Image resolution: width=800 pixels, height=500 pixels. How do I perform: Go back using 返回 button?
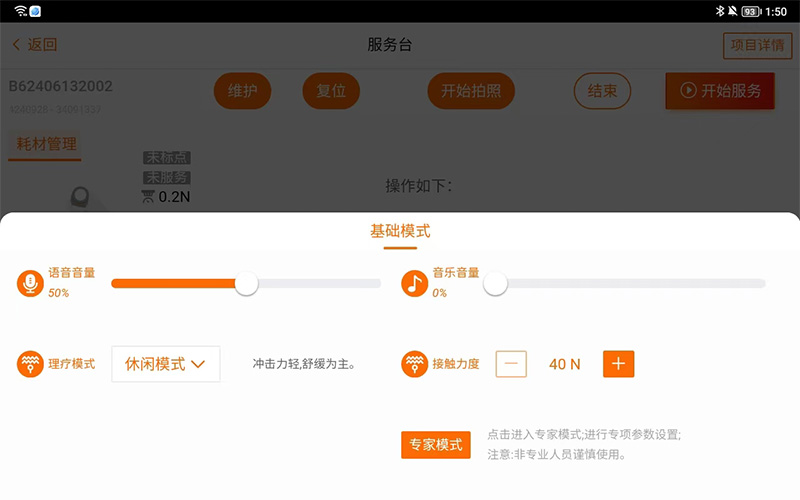coord(35,45)
